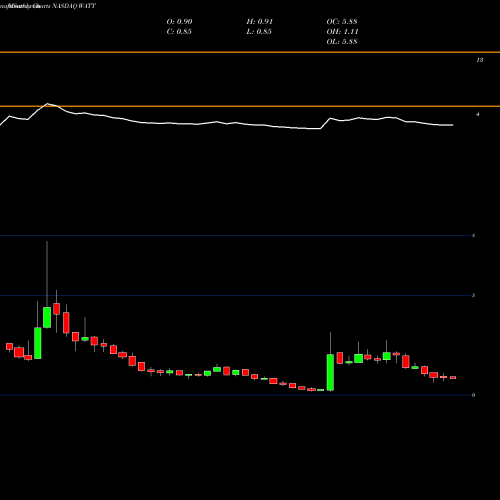
Task: Click the 'NASDAQ WATT' chart title
Action: pyautogui.click(x=74, y=6)
